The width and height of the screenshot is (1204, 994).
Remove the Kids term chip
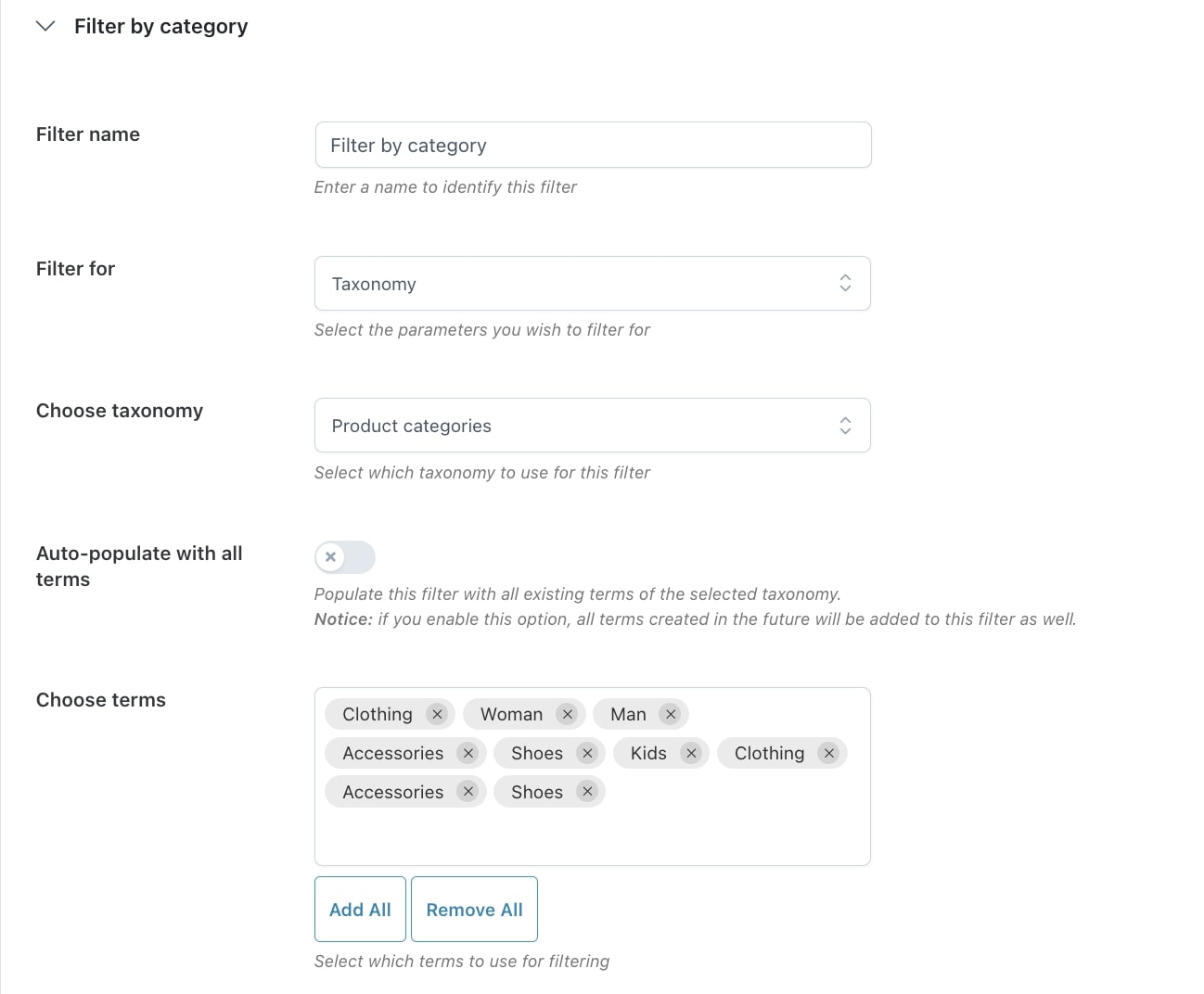tap(691, 753)
